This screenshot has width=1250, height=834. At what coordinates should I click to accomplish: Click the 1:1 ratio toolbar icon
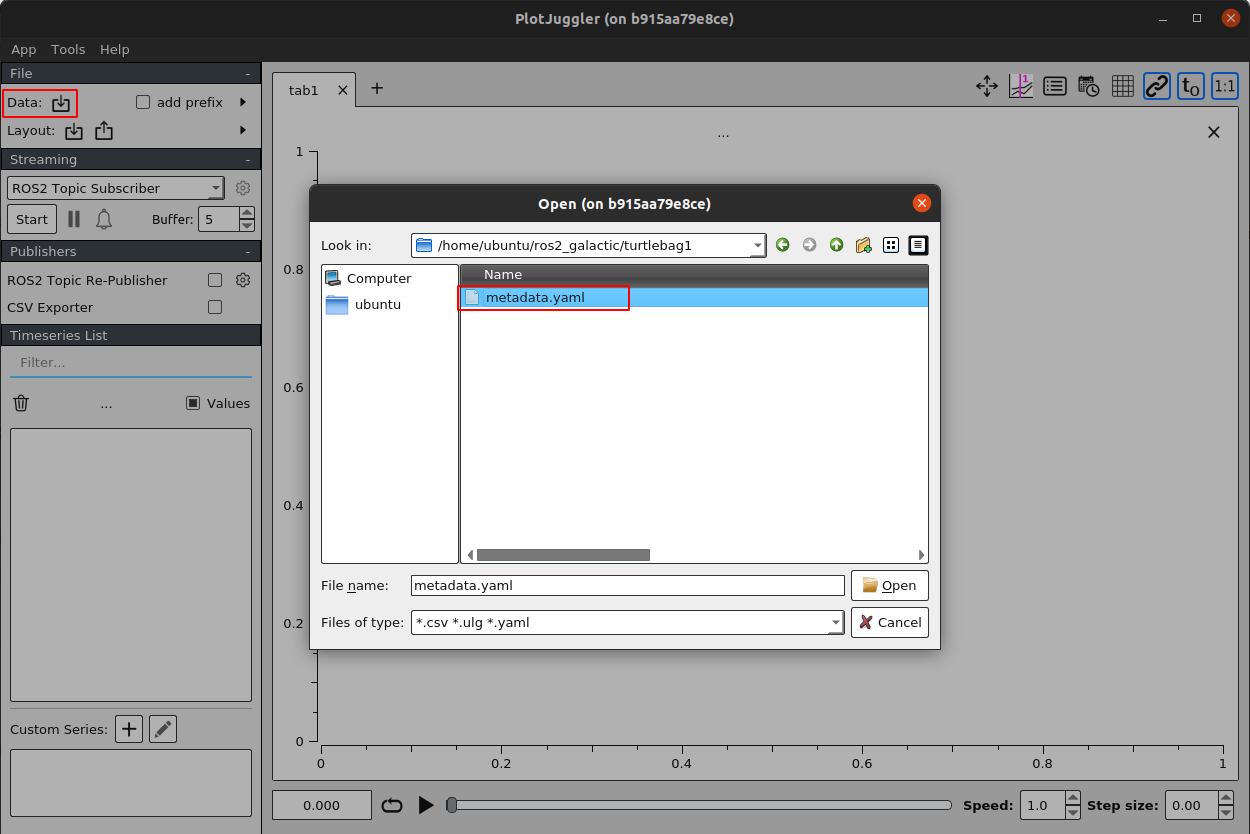1224,86
